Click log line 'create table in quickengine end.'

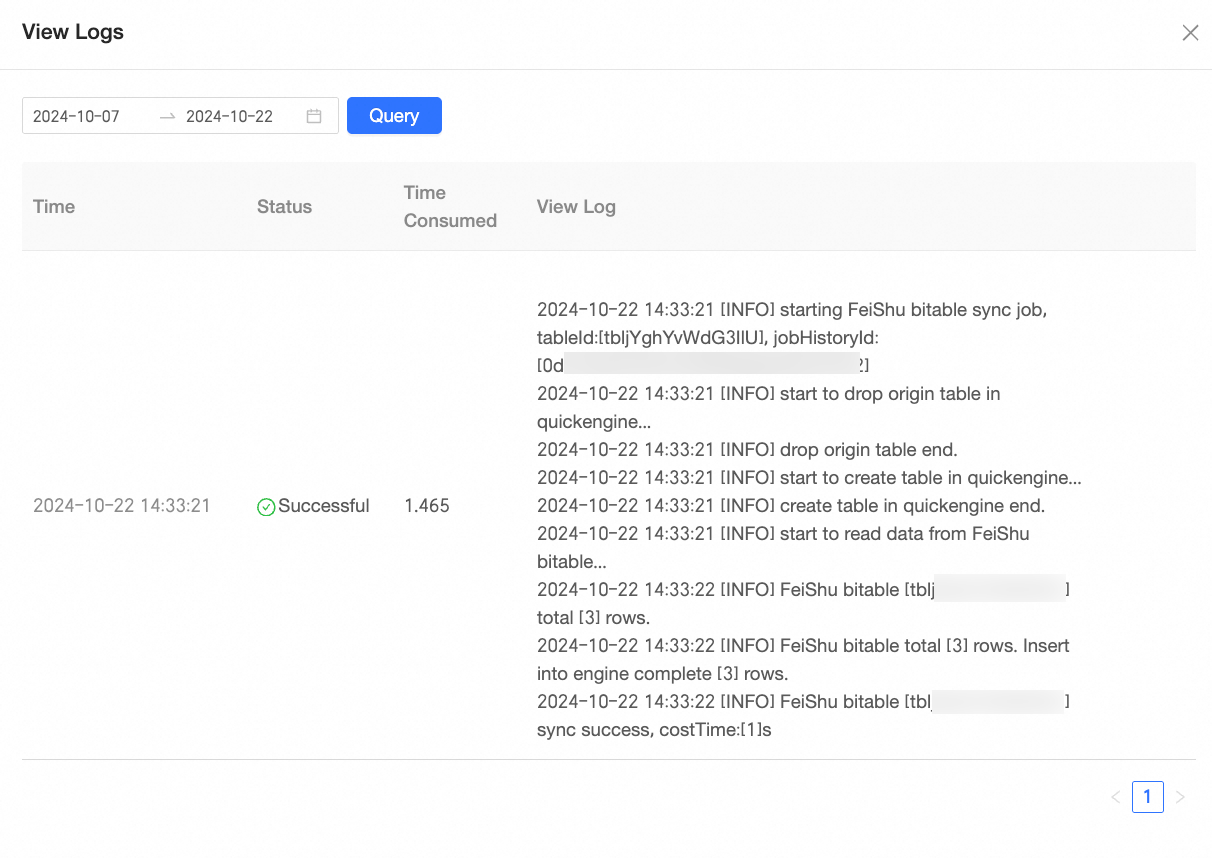pyautogui.click(x=791, y=506)
